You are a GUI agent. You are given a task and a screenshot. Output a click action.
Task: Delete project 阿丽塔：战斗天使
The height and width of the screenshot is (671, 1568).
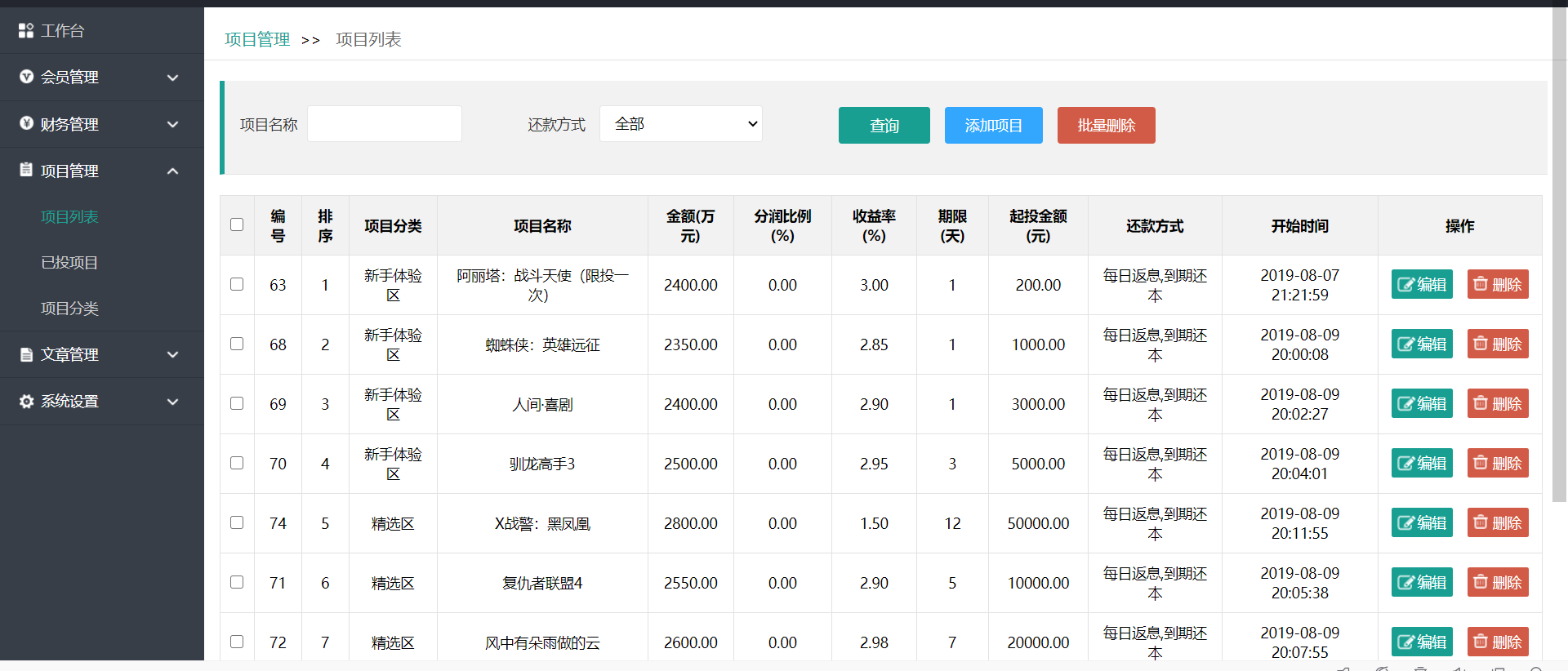[1498, 284]
